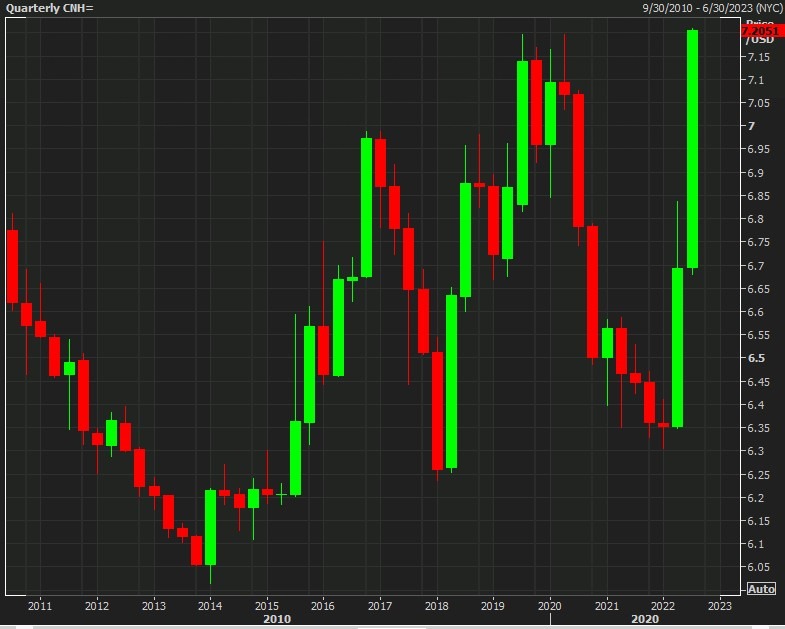Select the 6.25 price axis label
This screenshot has height=629, width=785.
pyautogui.click(x=758, y=475)
